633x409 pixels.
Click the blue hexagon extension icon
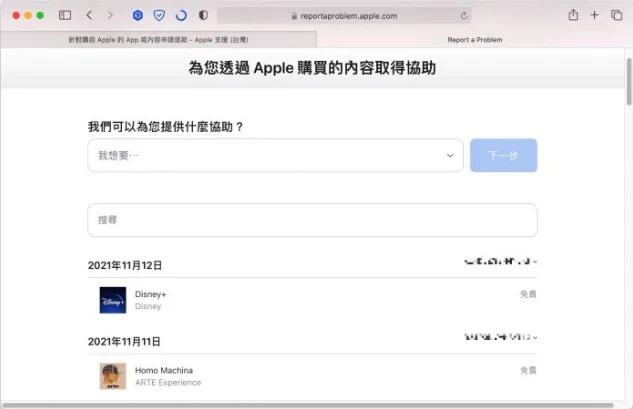[137, 16]
